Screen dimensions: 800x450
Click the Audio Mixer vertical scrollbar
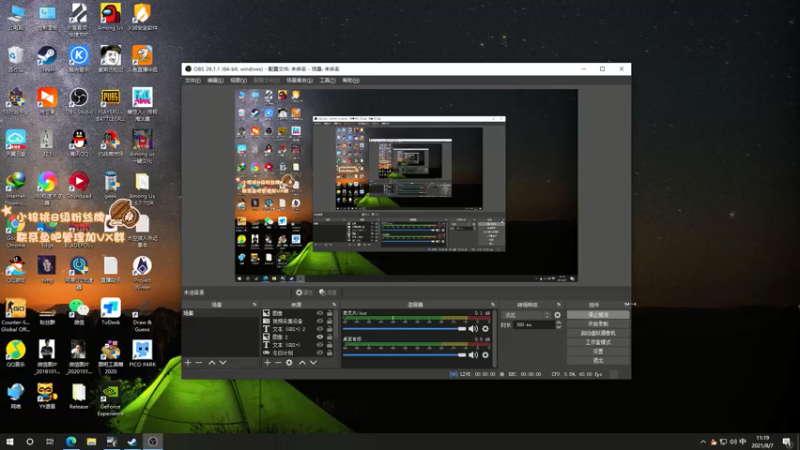click(x=494, y=338)
